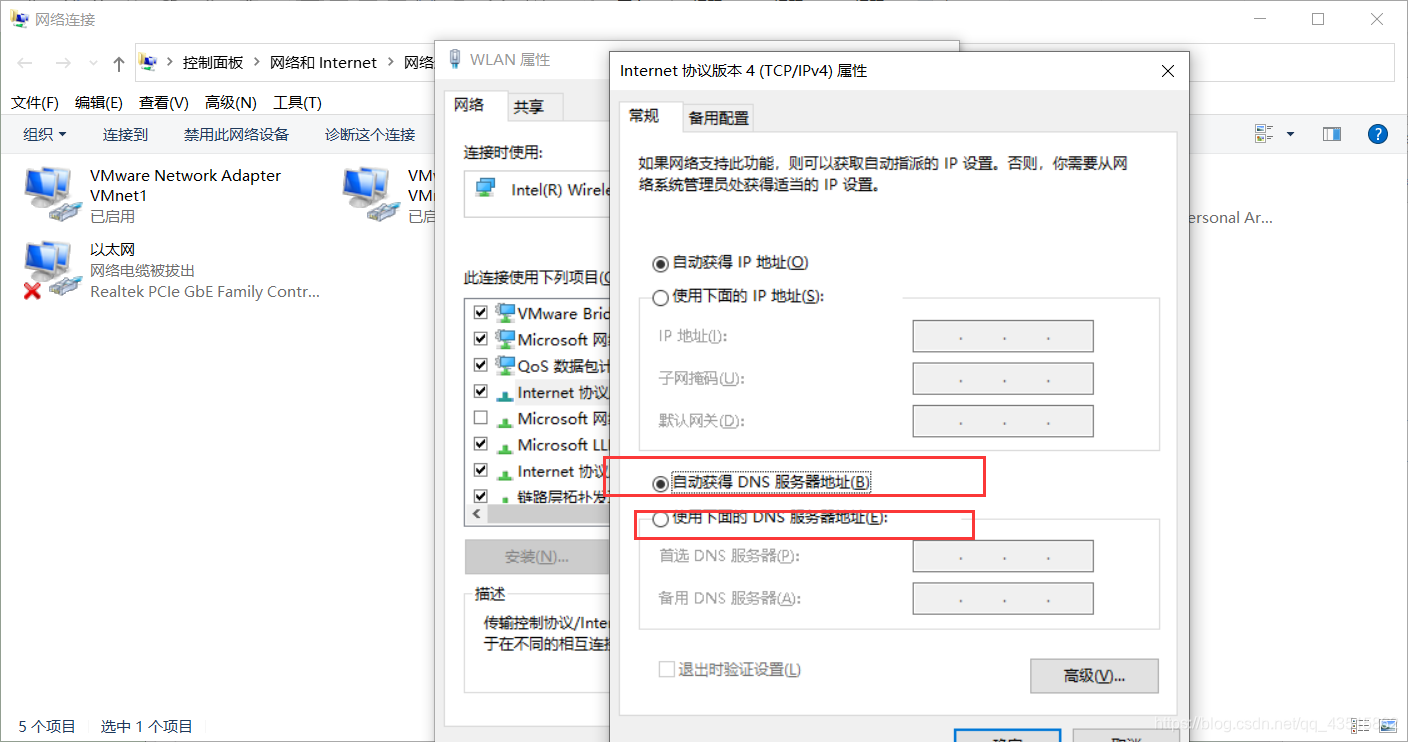Click the 网络和 Internet breadcrumb
The image size is (1408, 742).
point(324,63)
